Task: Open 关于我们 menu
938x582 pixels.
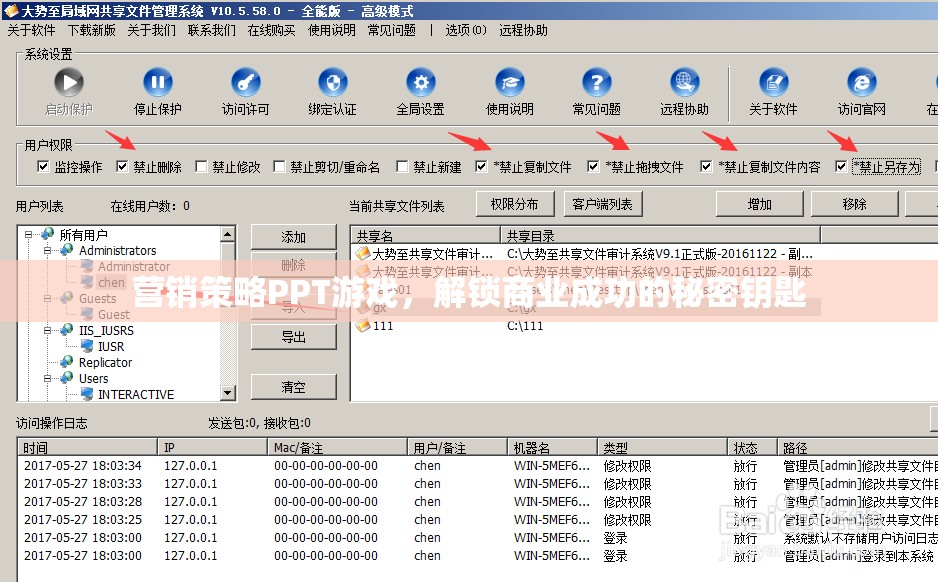Action: pos(151,30)
